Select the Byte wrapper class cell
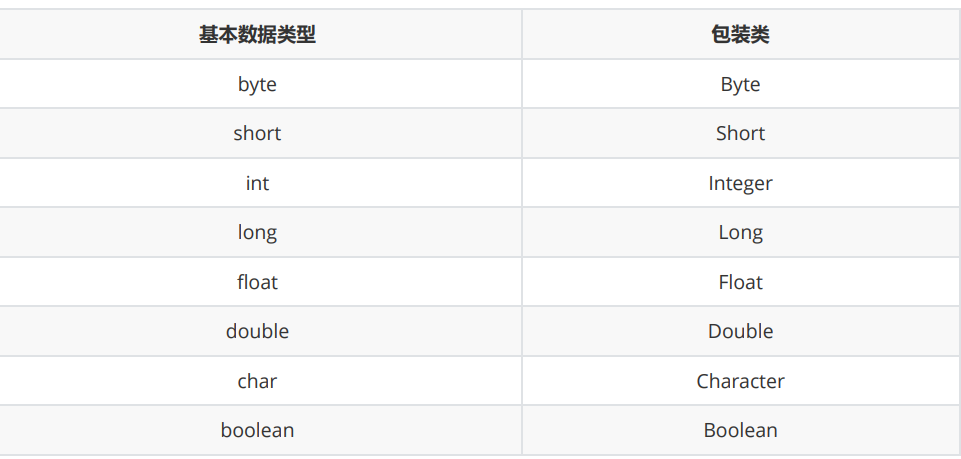 click(x=741, y=84)
